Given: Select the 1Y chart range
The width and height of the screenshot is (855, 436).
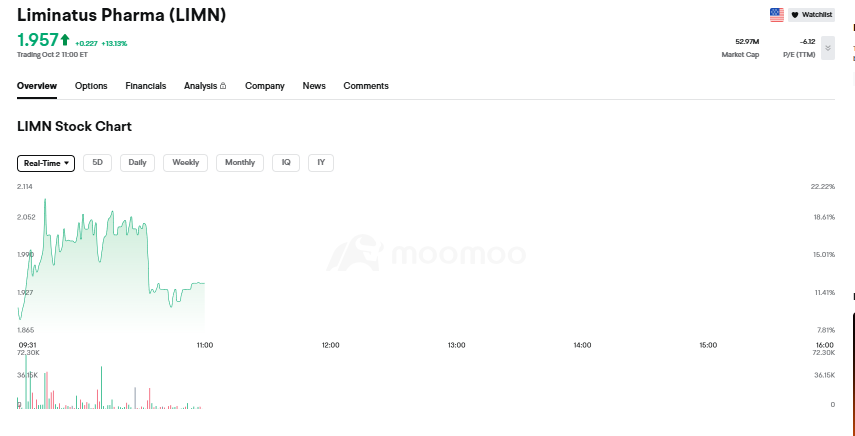Looking at the screenshot, I should pyautogui.click(x=321, y=162).
